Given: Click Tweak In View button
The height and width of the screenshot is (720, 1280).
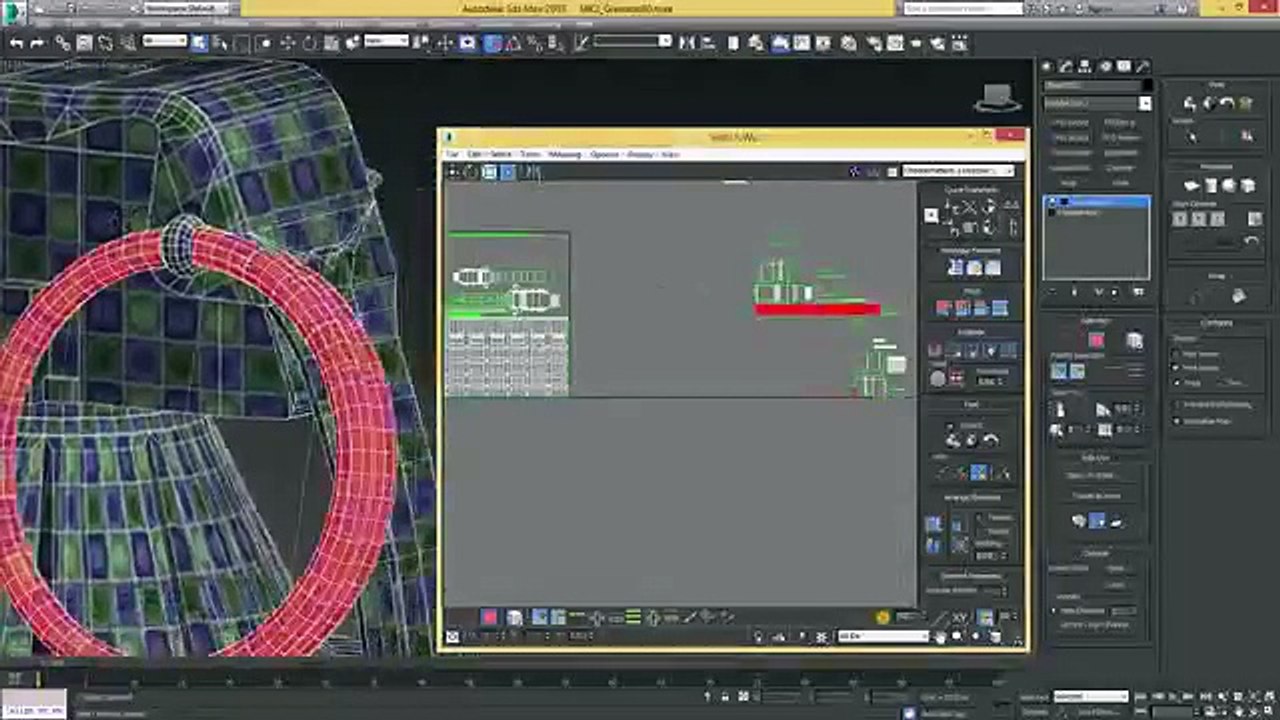Looking at the screenshot, I should (x=1095, y=496).
